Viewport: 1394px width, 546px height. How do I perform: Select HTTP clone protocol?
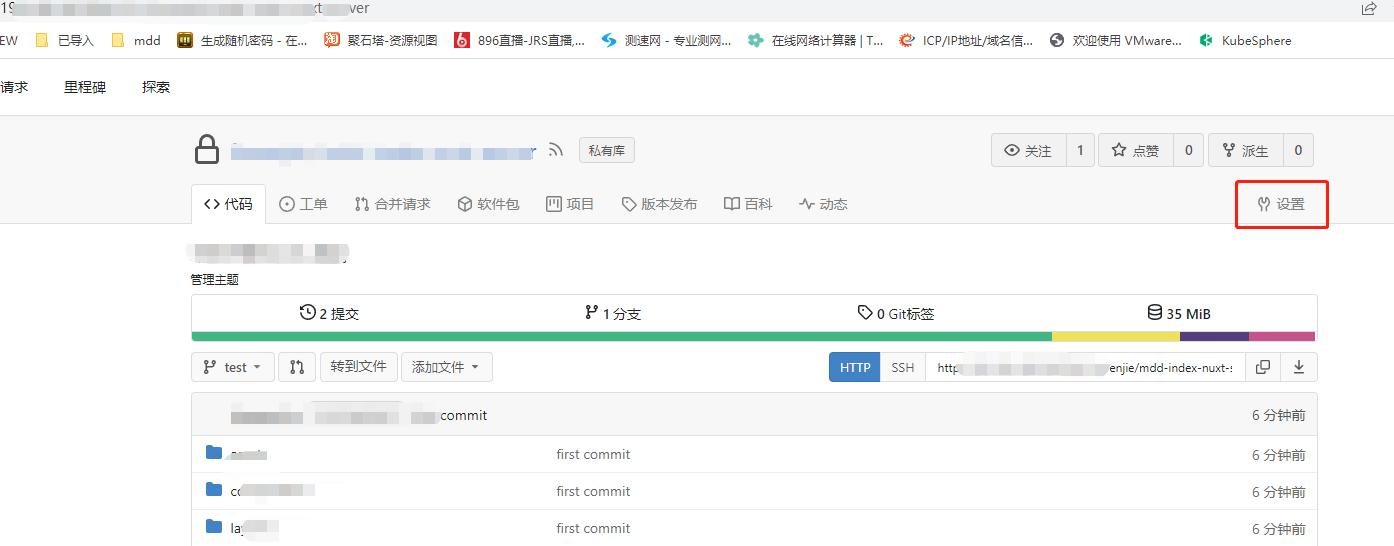coord(854,367)
